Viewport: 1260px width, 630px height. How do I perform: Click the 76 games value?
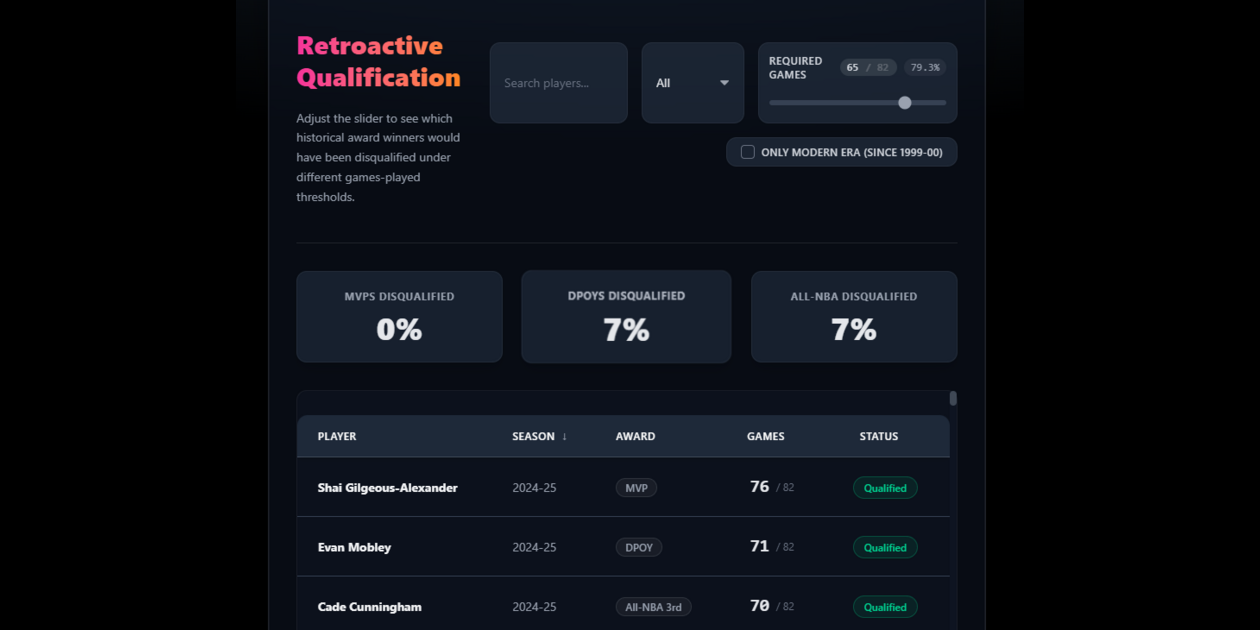(759, 487)
